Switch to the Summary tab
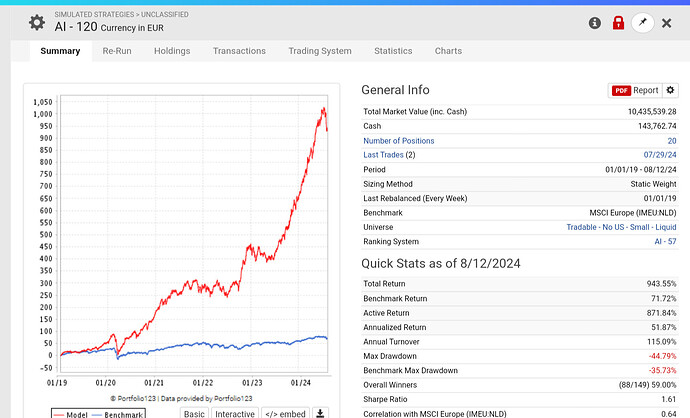The width and height of the screenshot is (690, 418). [x=60, y=51]
